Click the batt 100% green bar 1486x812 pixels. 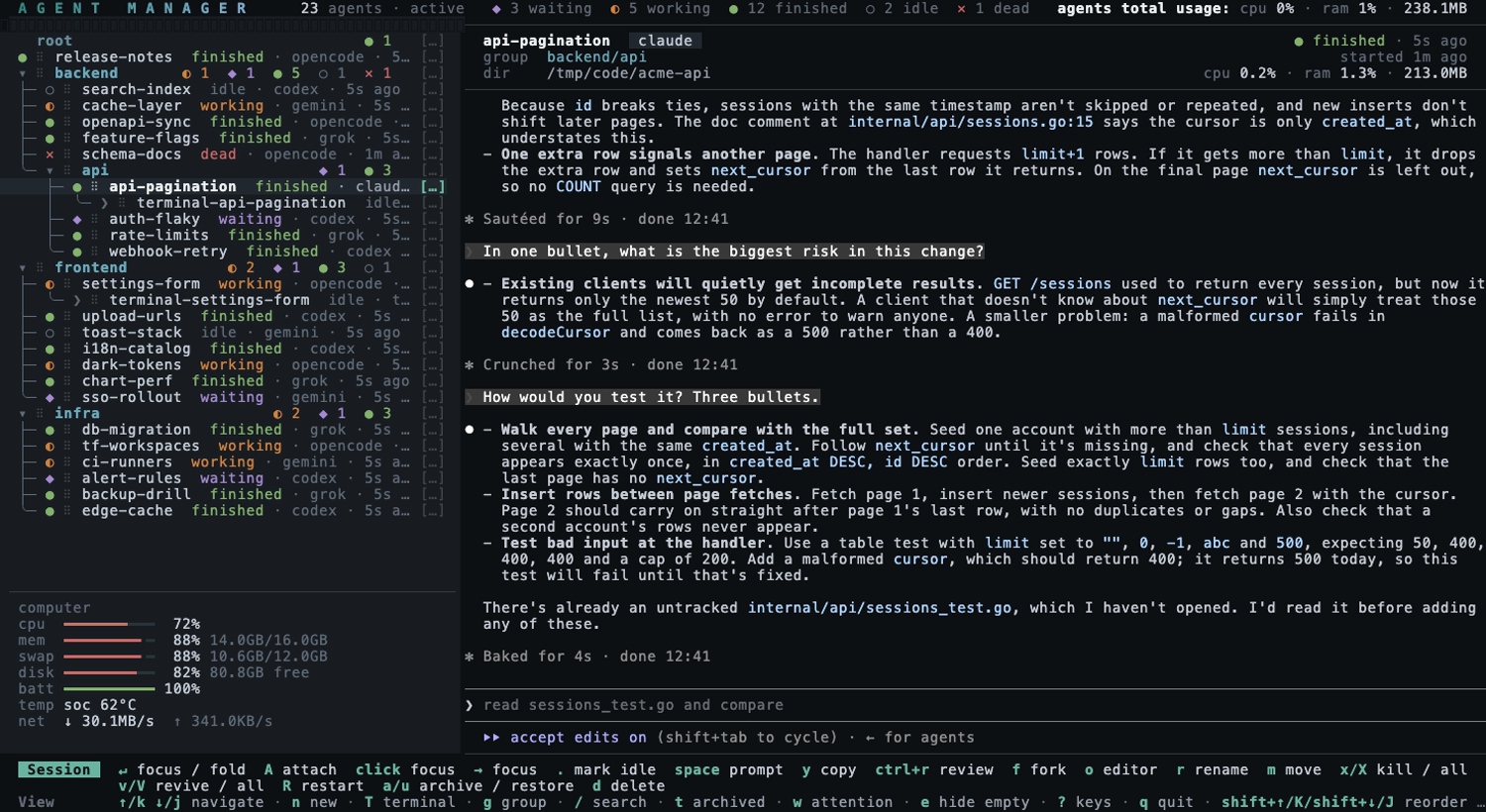(109, 689)
